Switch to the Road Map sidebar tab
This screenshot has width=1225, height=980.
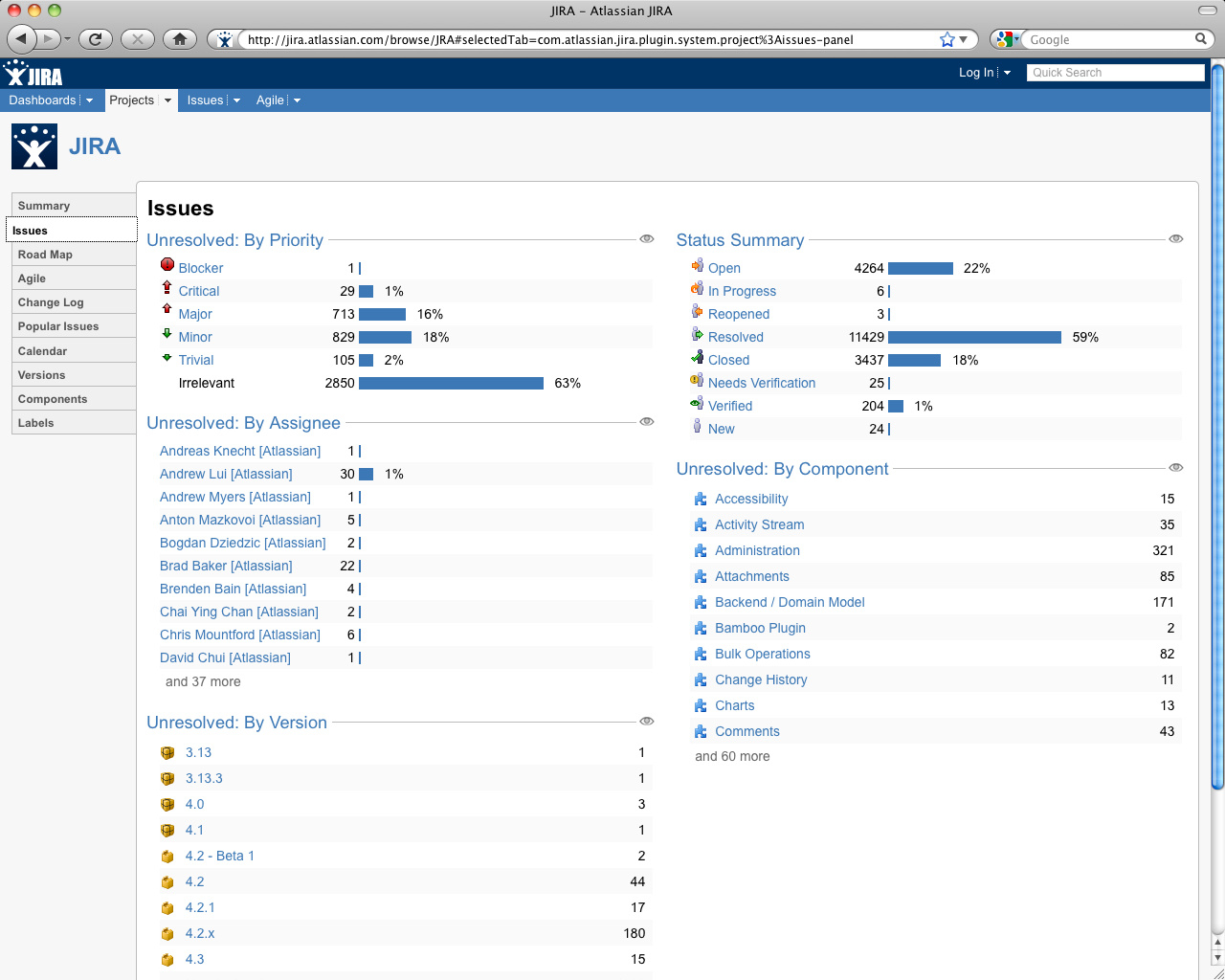coord(45,254)
